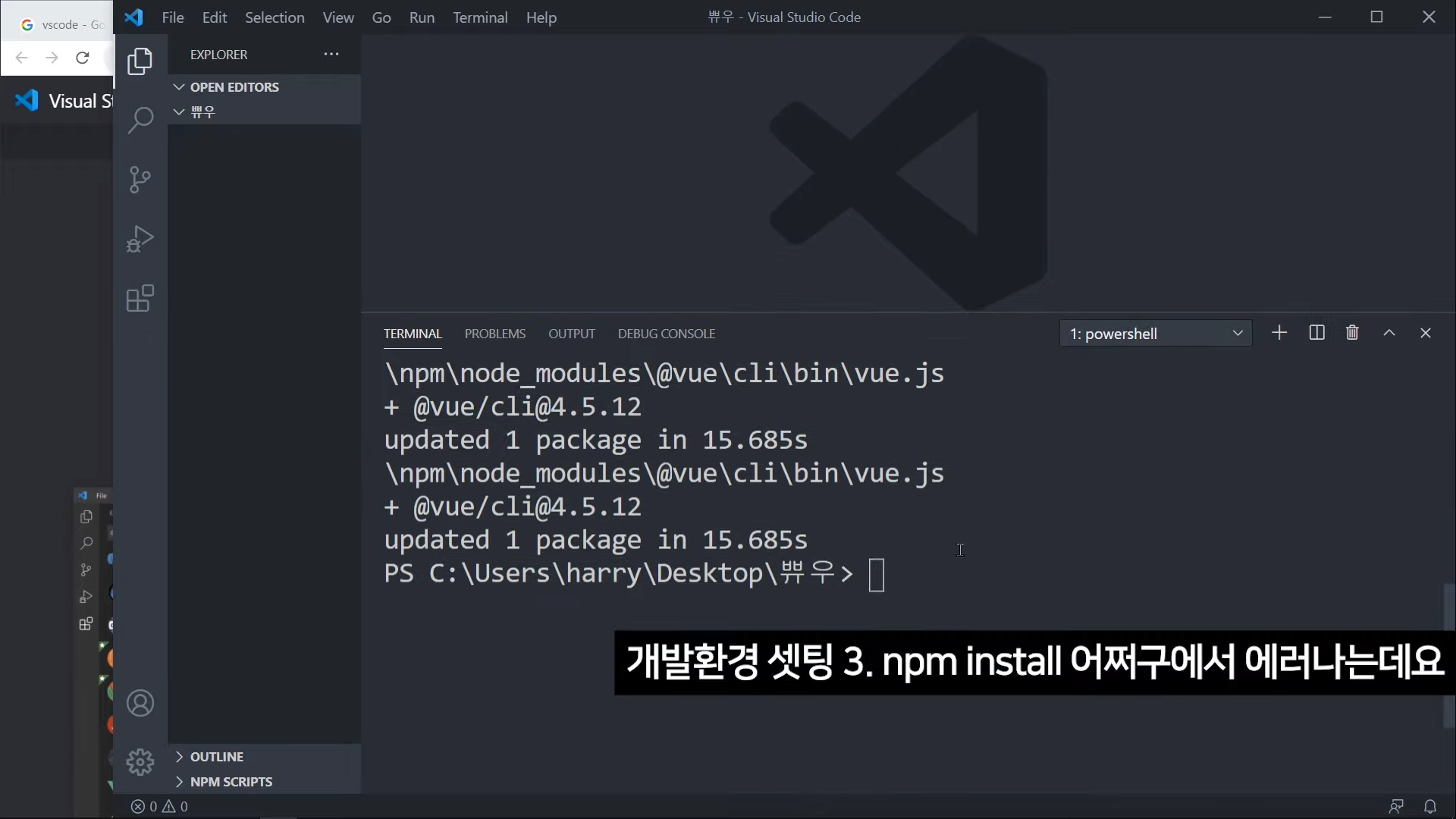This screenshot has height=819, width=1456.
Task: Open the Explorer view in activity bar
Action: tap(140, 61)
